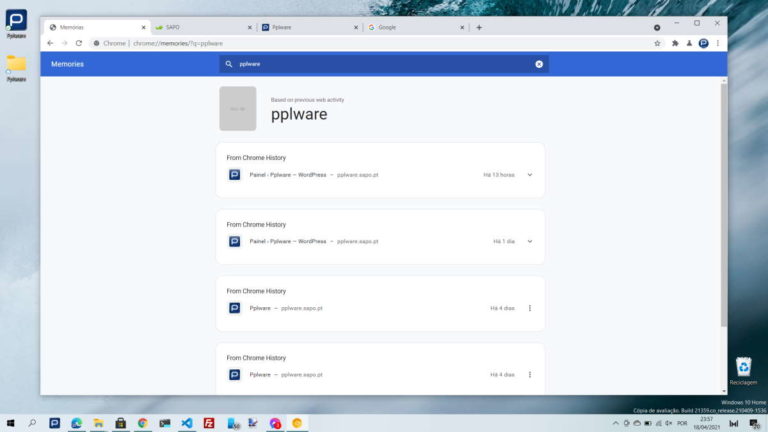The width and height of the screenshot is (768, 432).
Task: Open the Recycle Bin on the desktop
Action: point(743,367)
